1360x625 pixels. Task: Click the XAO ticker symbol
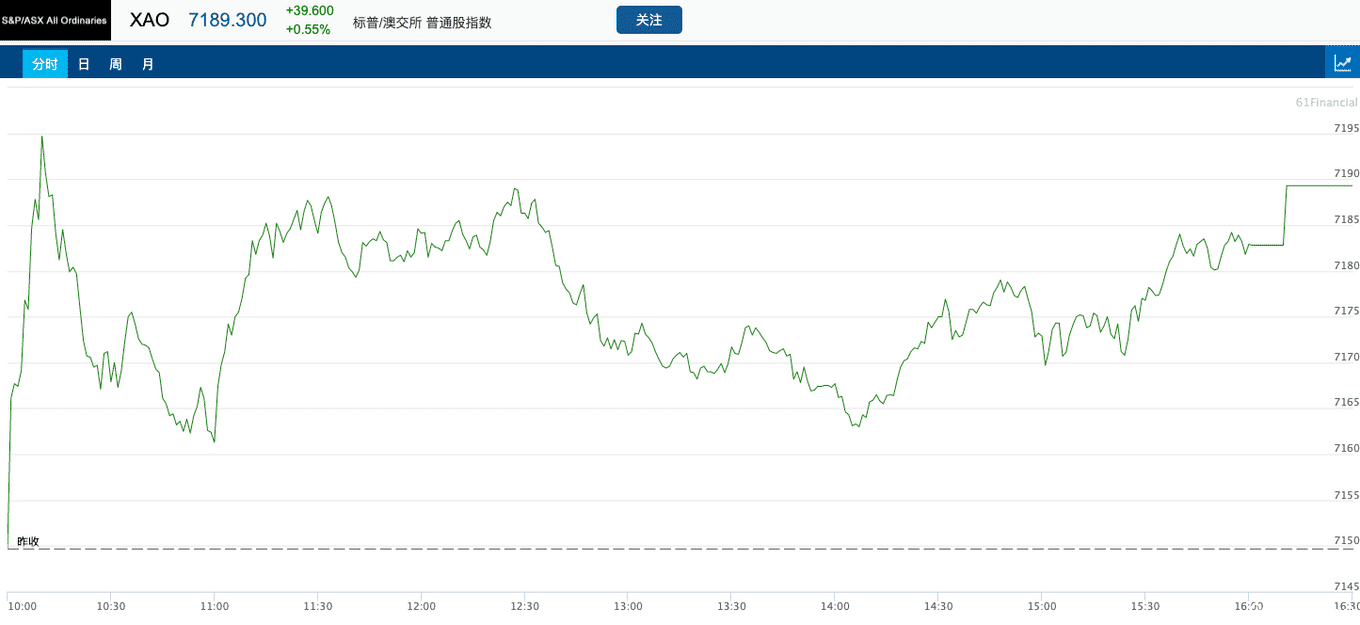click(150, 20)
